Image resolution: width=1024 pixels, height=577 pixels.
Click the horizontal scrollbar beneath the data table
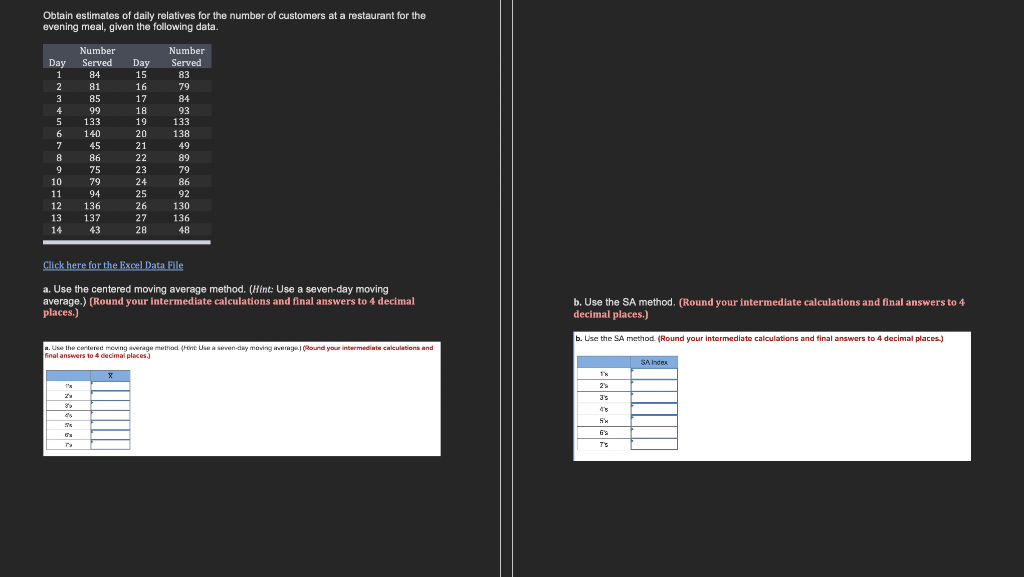[127, 242]
